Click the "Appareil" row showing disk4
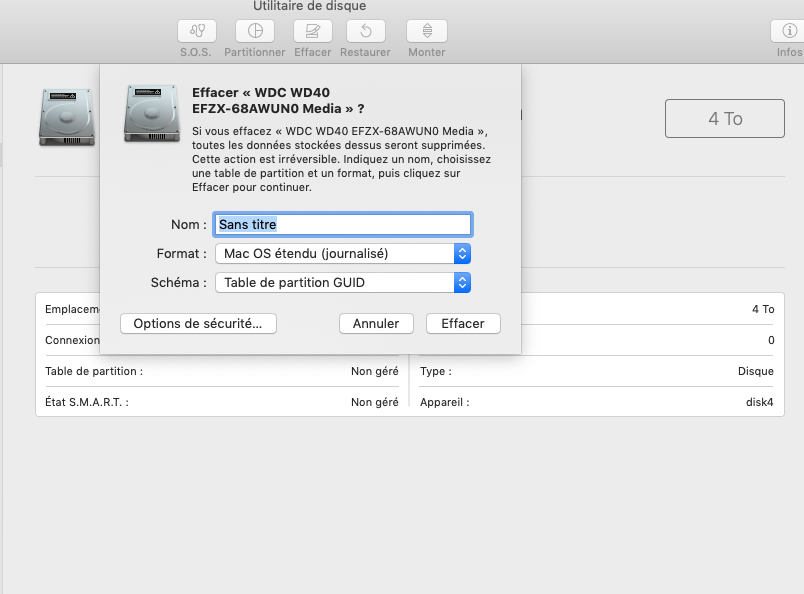 tap(597, 402)
